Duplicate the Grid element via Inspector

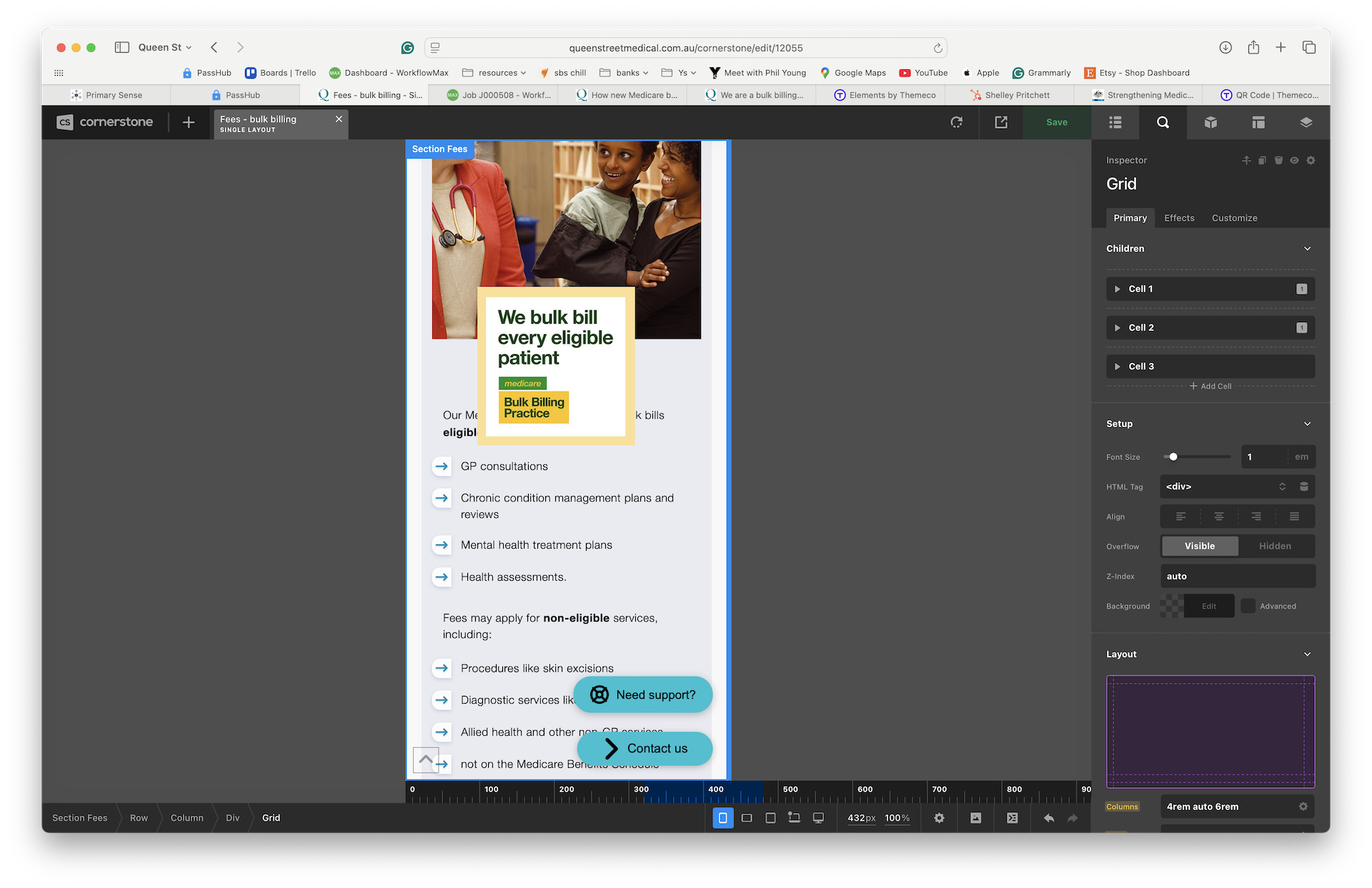pos(1263,160)
